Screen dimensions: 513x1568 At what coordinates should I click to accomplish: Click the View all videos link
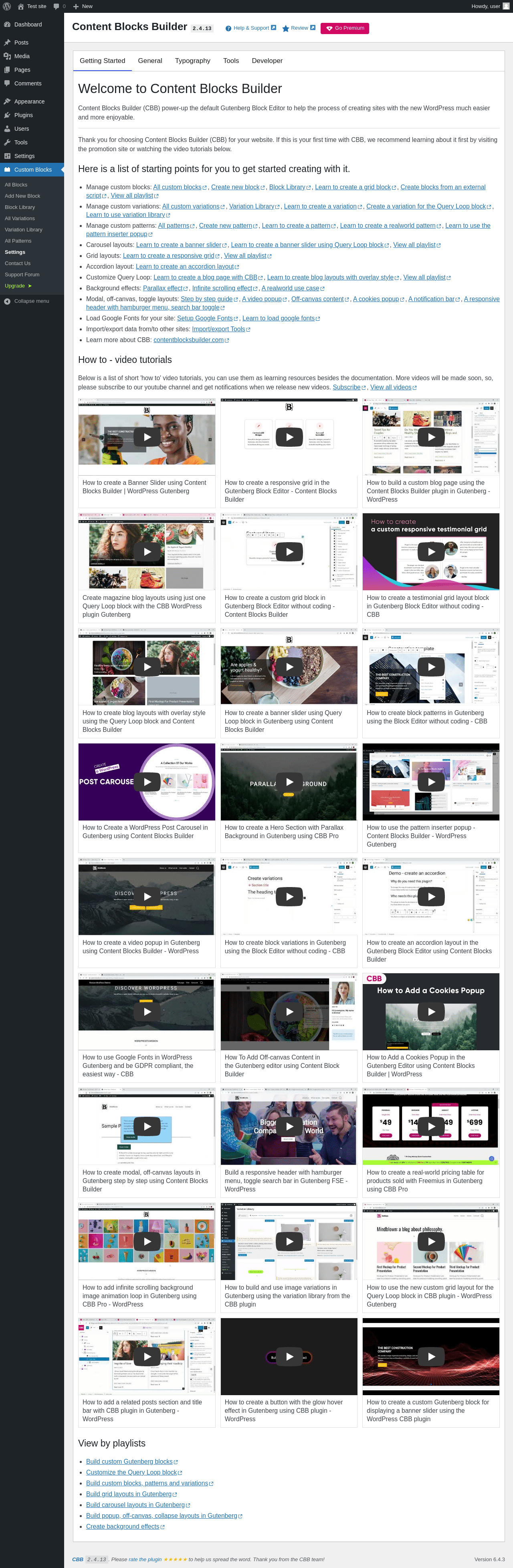pos(393,387)
